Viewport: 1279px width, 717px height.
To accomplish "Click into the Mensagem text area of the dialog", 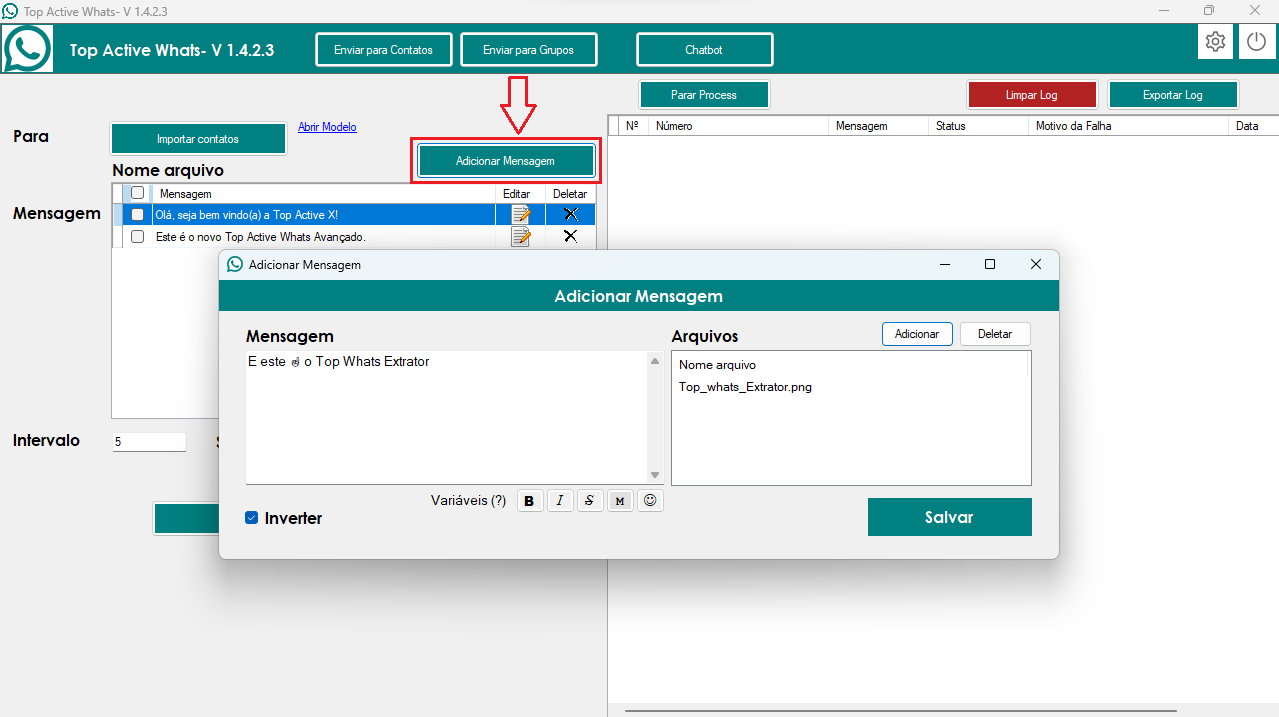I will coord(447,417).
